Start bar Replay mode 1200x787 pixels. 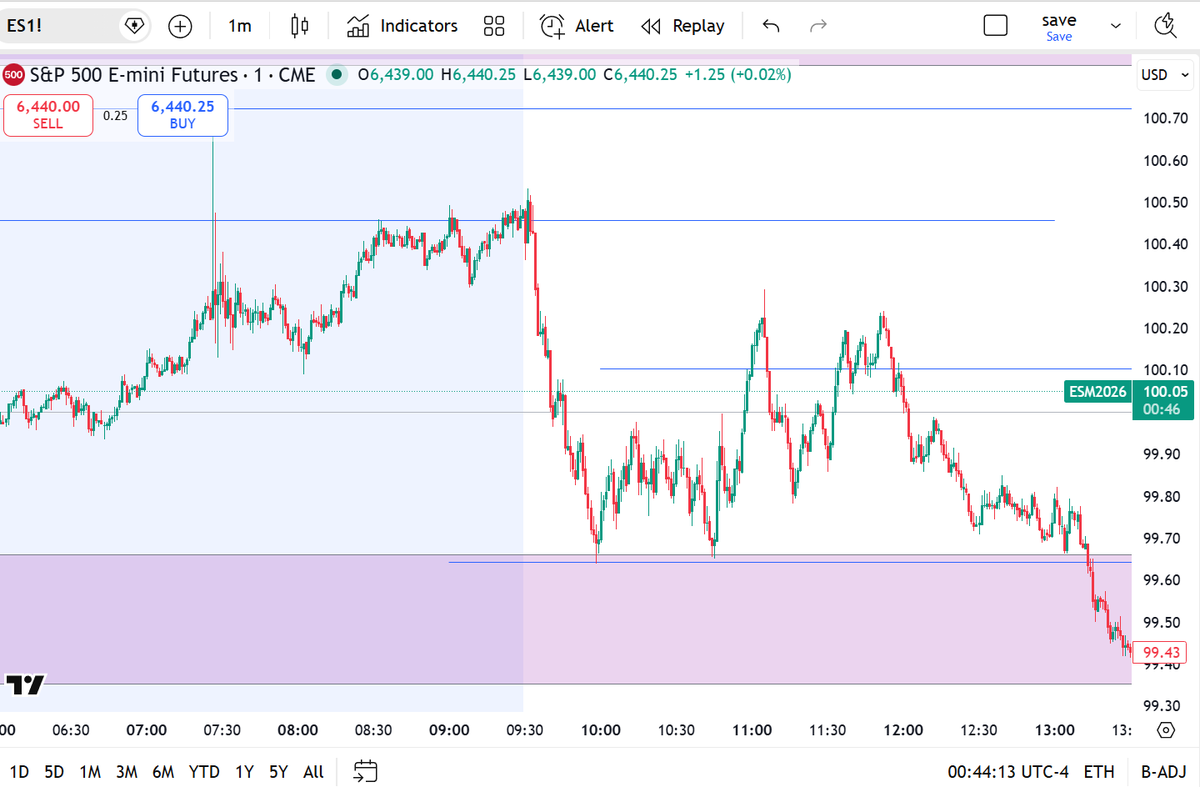pyautogui.click(x=682, y=26)
